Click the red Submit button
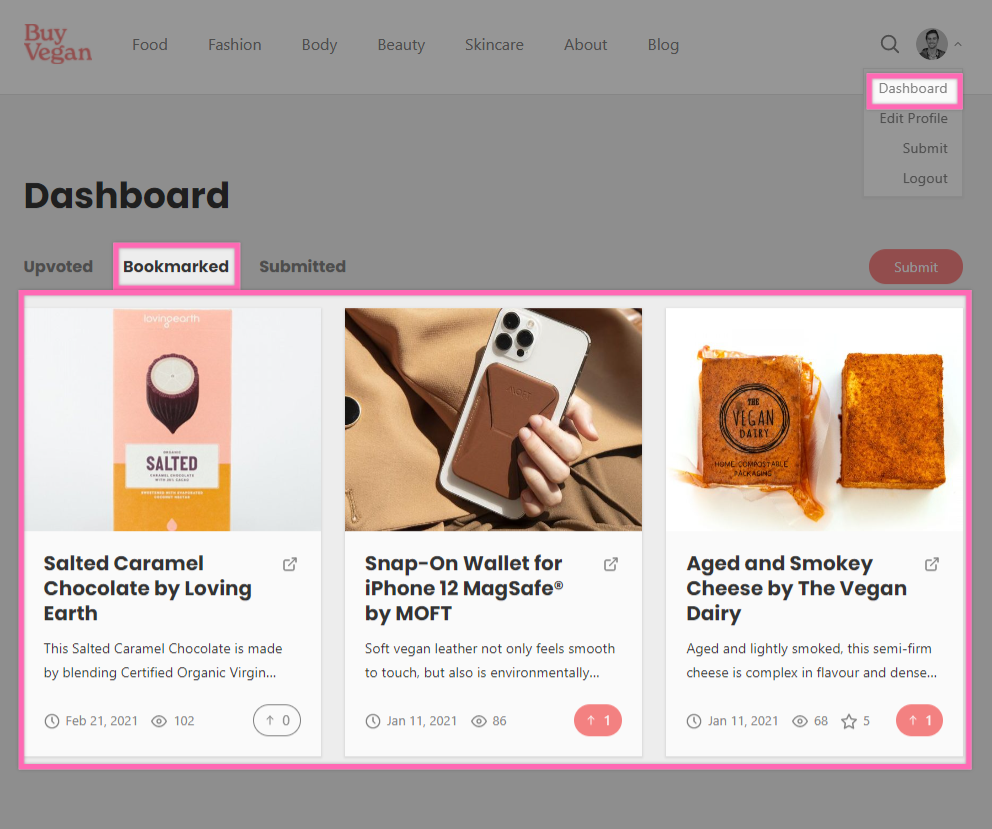Image resolution: width=992 pixels, height=829 pixels. click(915, 267)
